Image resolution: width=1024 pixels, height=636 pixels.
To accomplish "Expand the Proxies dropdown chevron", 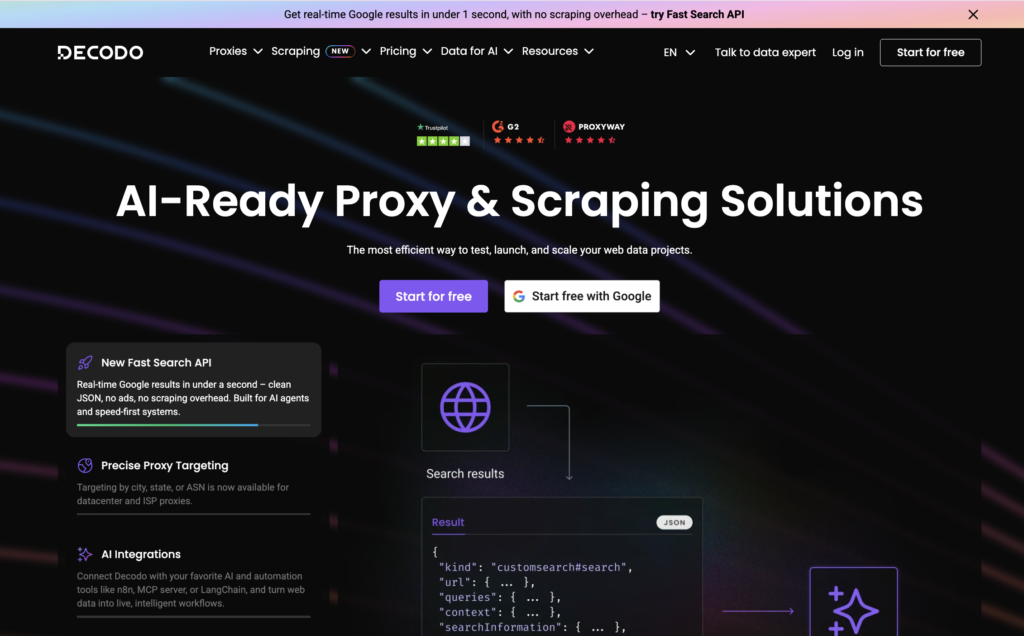I will (258, 51).
